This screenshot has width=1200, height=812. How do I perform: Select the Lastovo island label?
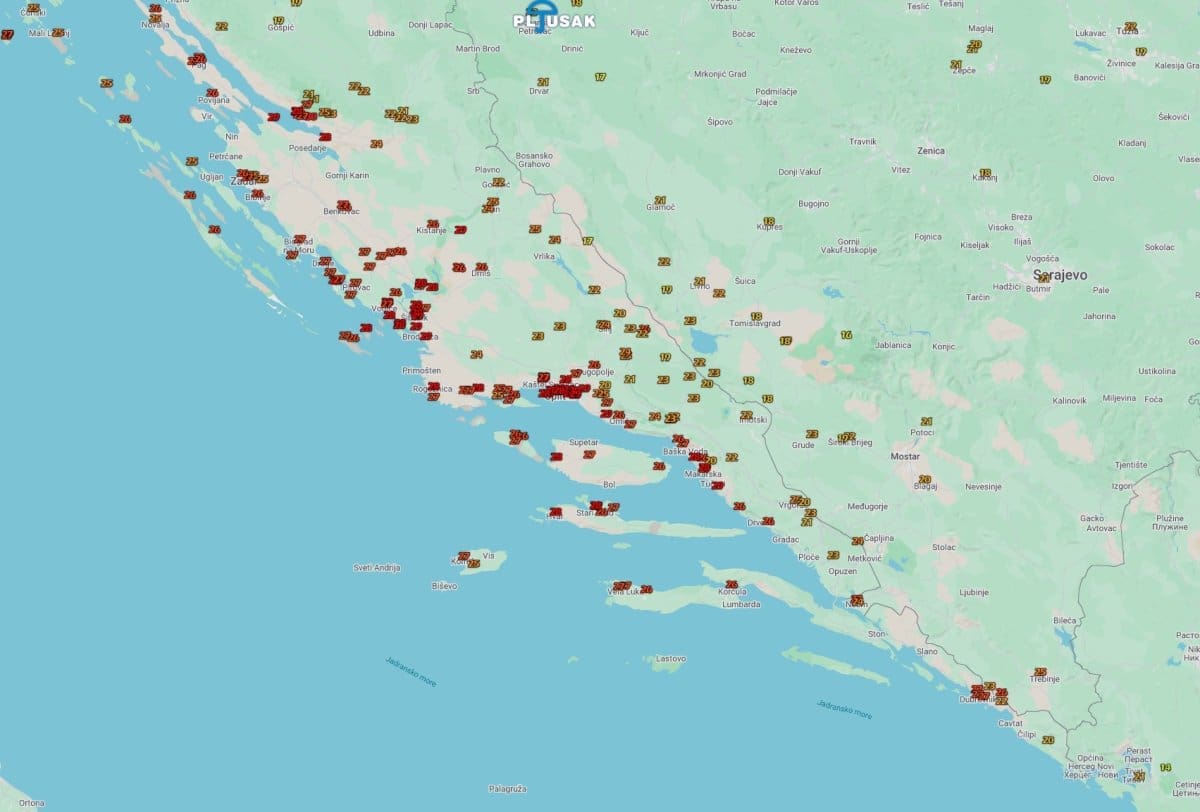click(x=670, y=659)
